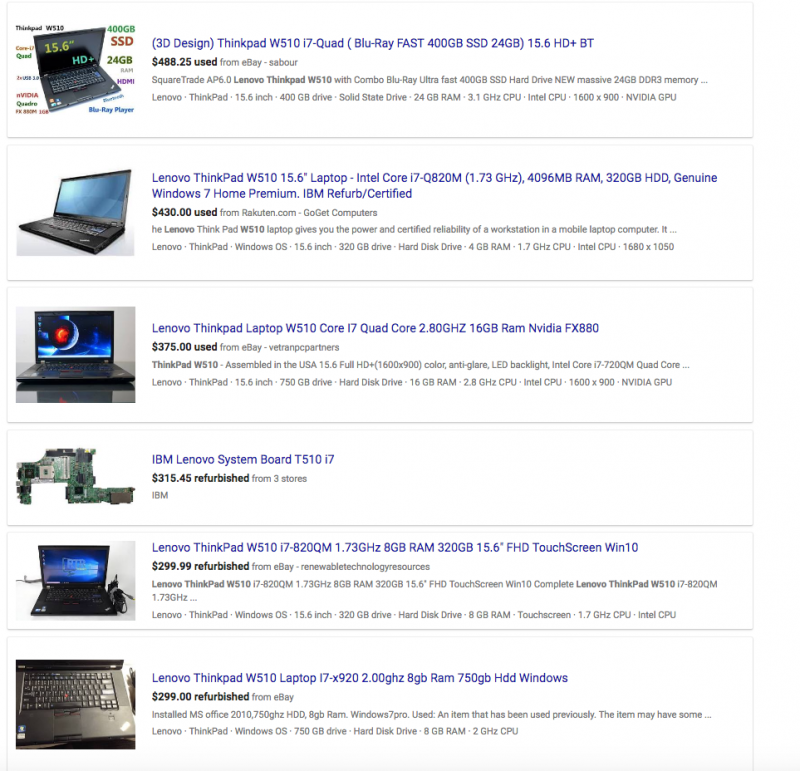Screen dimensions: 800x771
Task: Click the 'IBM' brand label under the system board
Action: point(160,495)
